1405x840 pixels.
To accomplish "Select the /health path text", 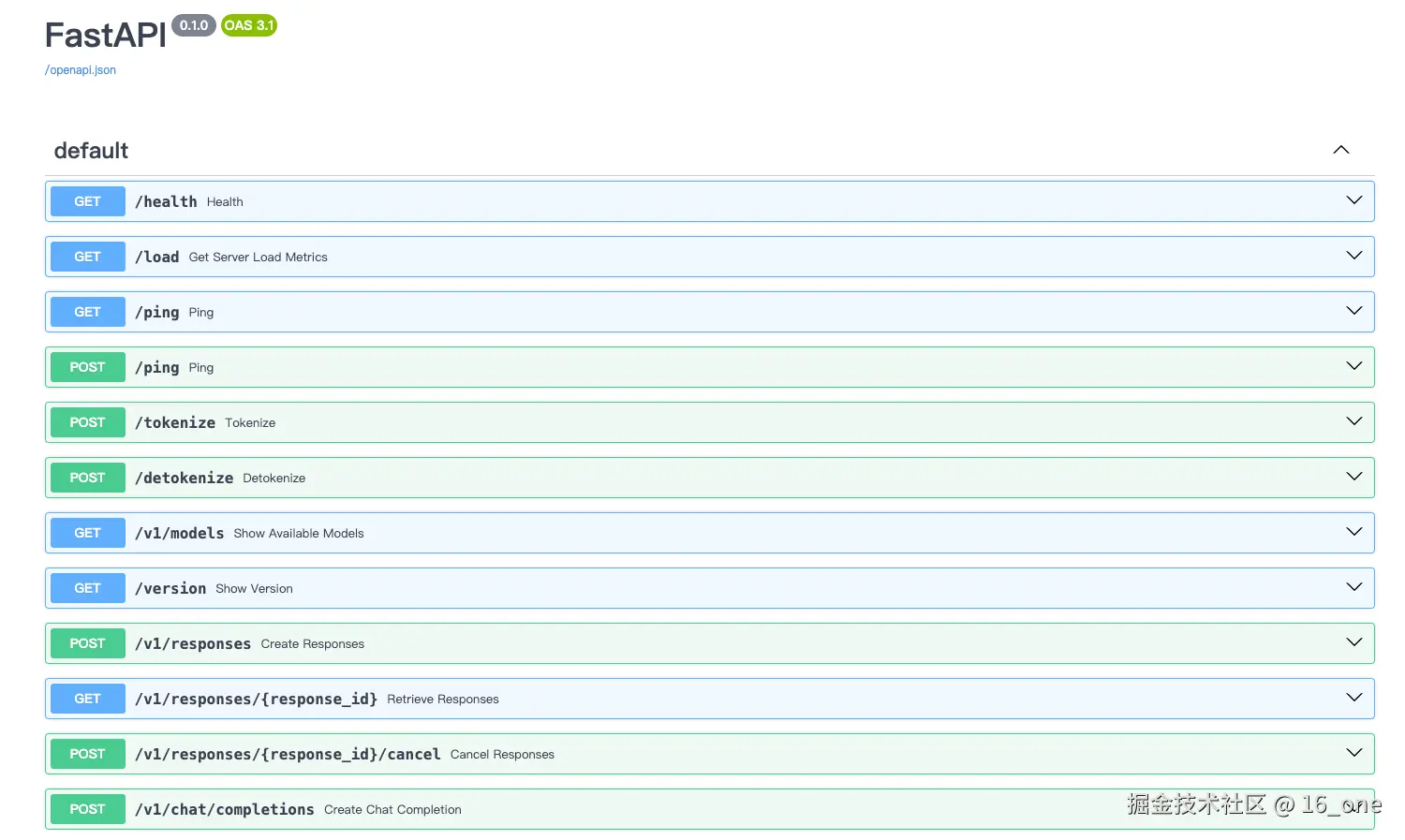I will [166, 201].
